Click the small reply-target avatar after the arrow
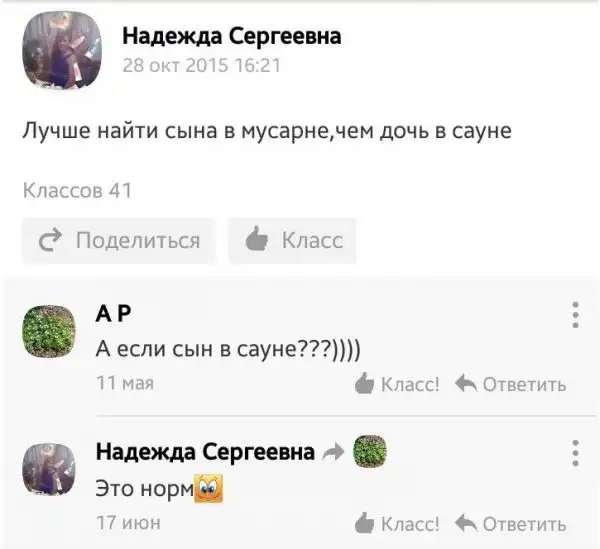 click(370, 452)
